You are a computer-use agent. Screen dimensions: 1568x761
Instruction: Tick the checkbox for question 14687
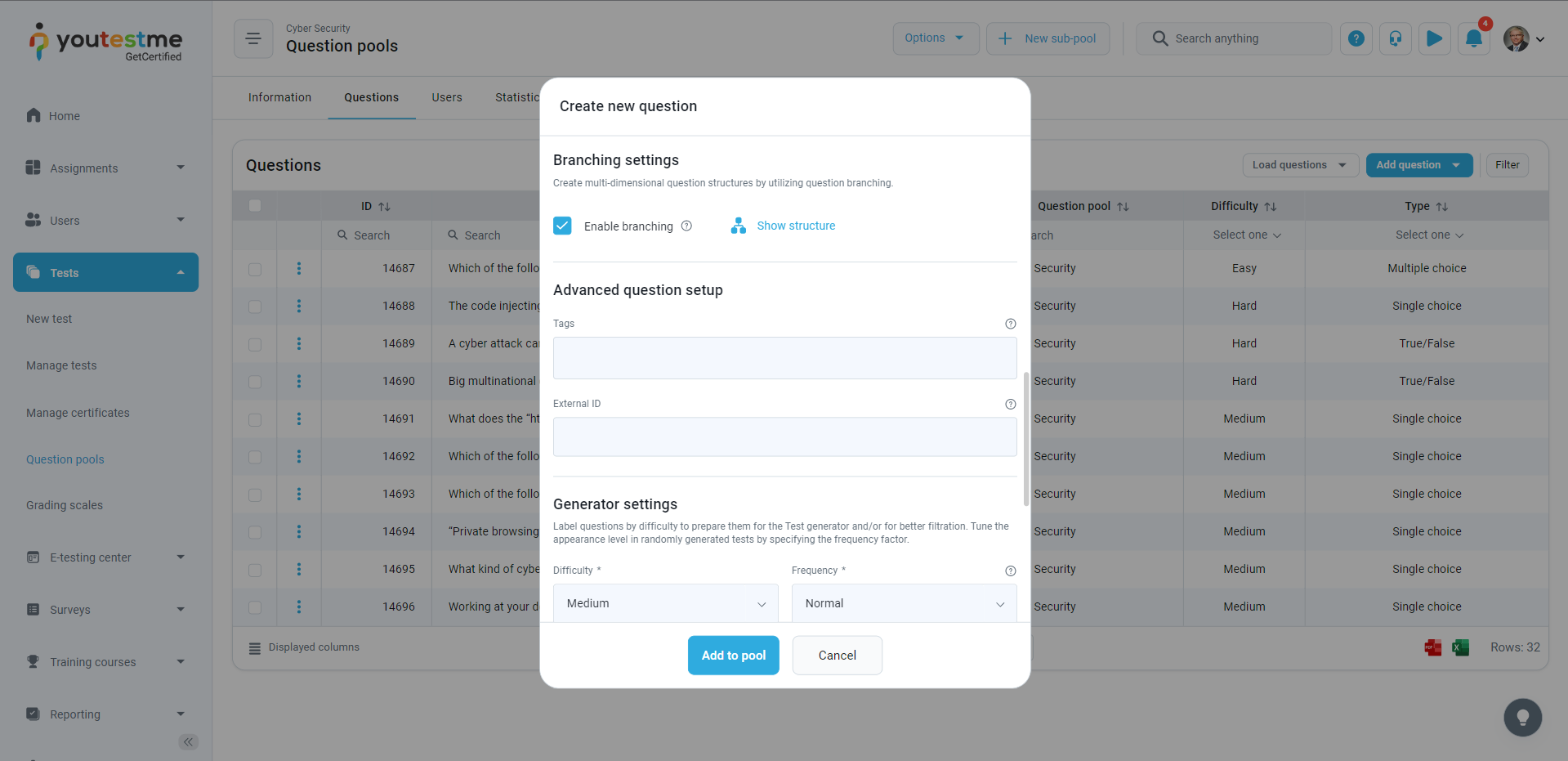255,269
